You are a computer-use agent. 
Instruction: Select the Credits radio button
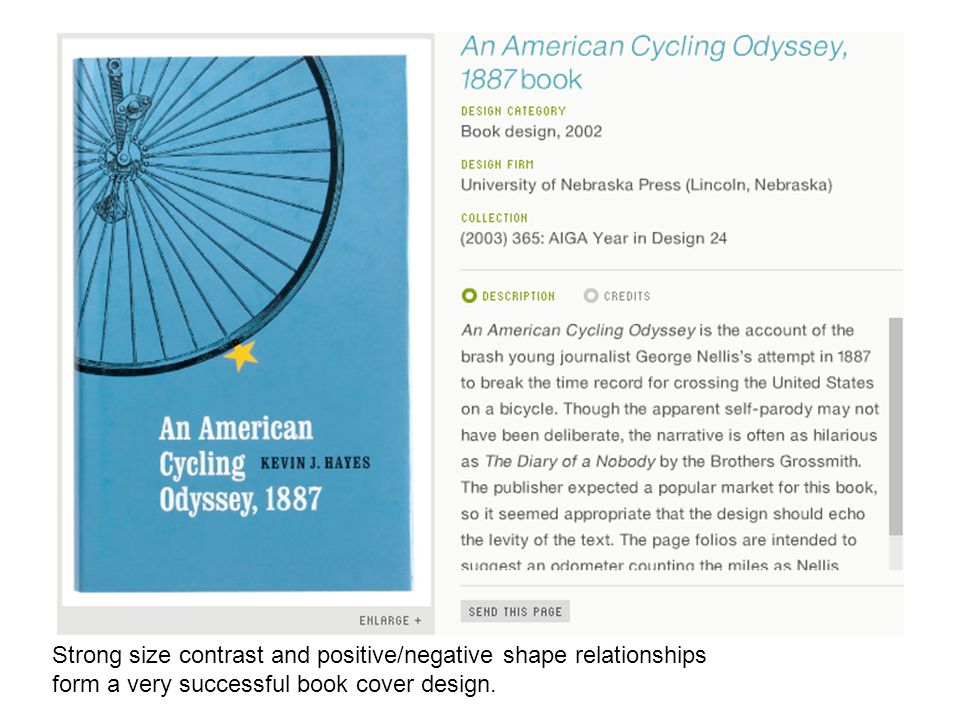pos(590,296)
